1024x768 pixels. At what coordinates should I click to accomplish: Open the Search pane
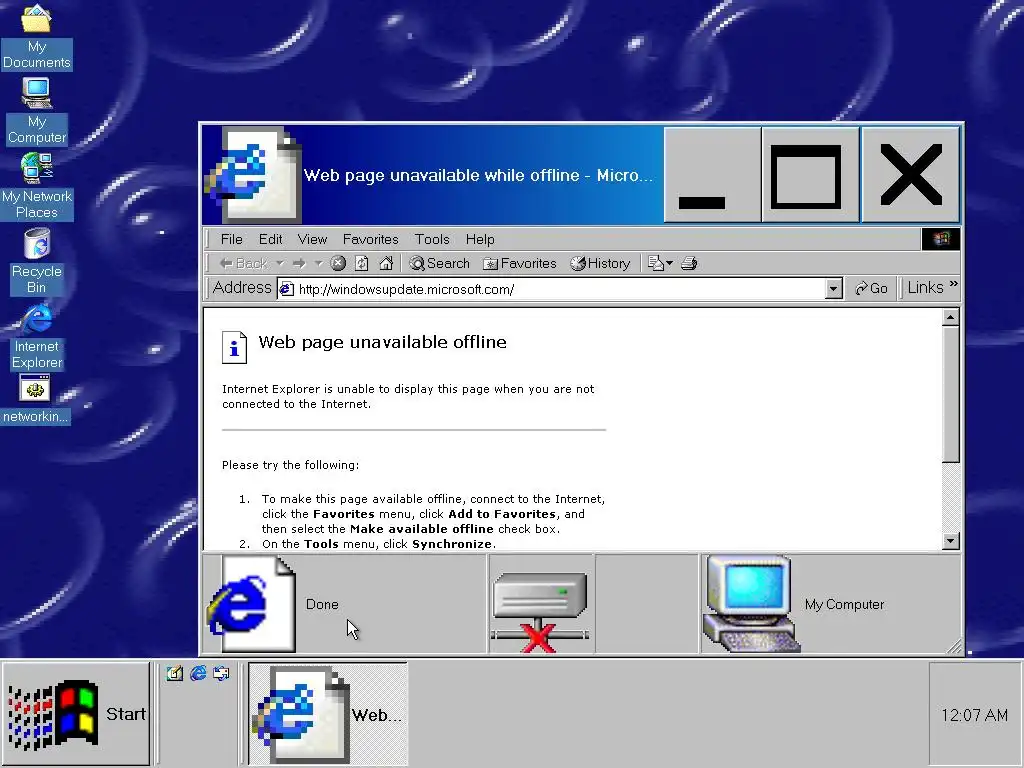pos(440,263)
